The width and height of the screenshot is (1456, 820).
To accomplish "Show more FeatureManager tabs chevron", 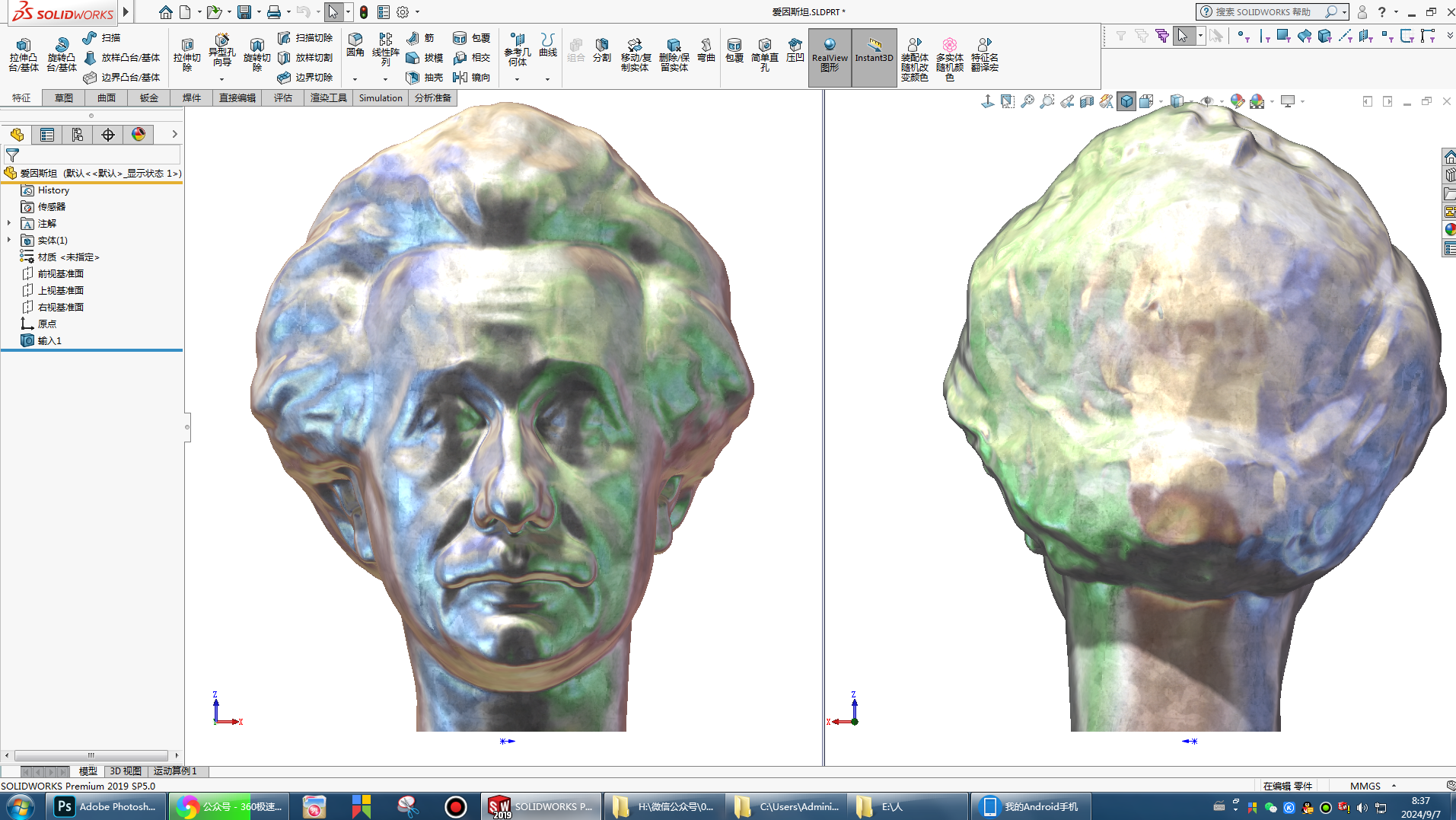I will point(174,134).
